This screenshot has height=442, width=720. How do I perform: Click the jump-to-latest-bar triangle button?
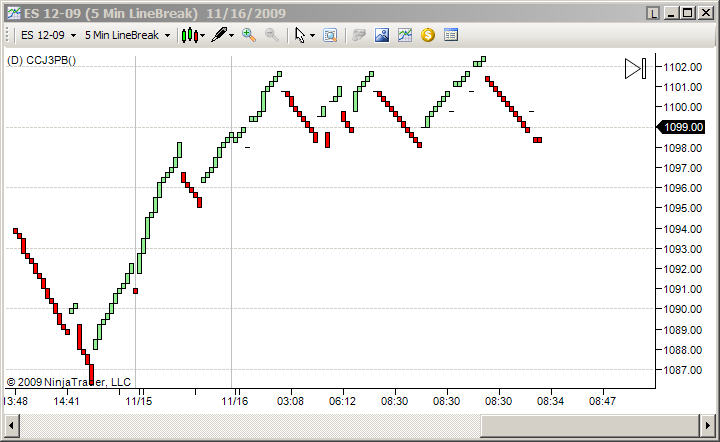click(x=636, y=68)
